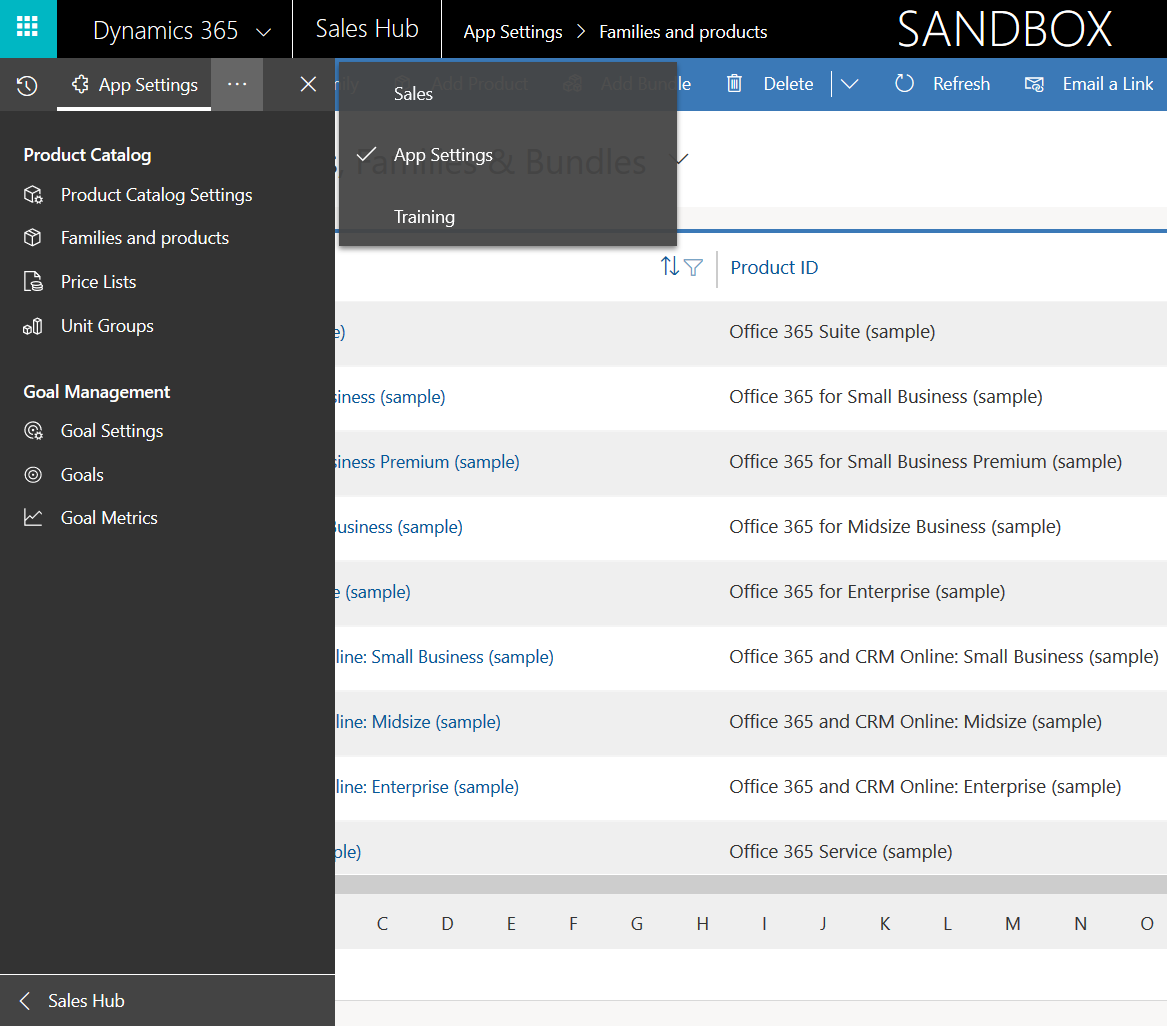Open Online: Small Business (sample) link

point(444,657)
